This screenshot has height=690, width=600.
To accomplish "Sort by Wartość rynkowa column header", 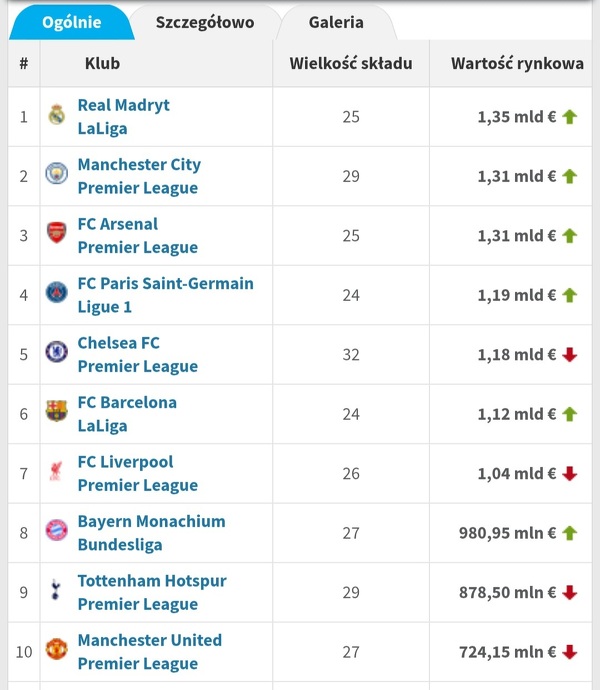I will point(517,63).
